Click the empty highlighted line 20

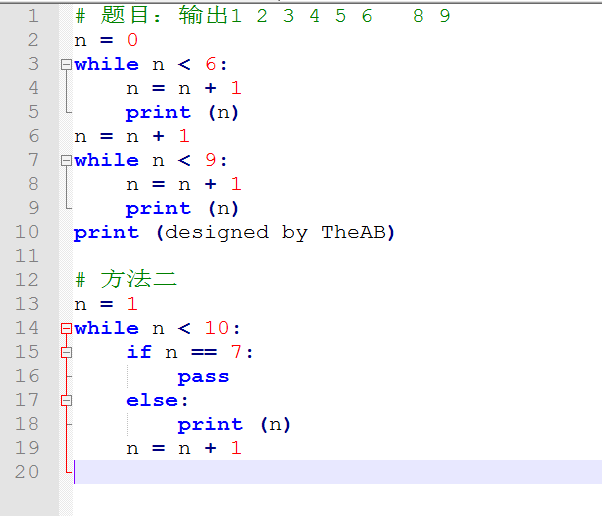[x=338, y=472]
